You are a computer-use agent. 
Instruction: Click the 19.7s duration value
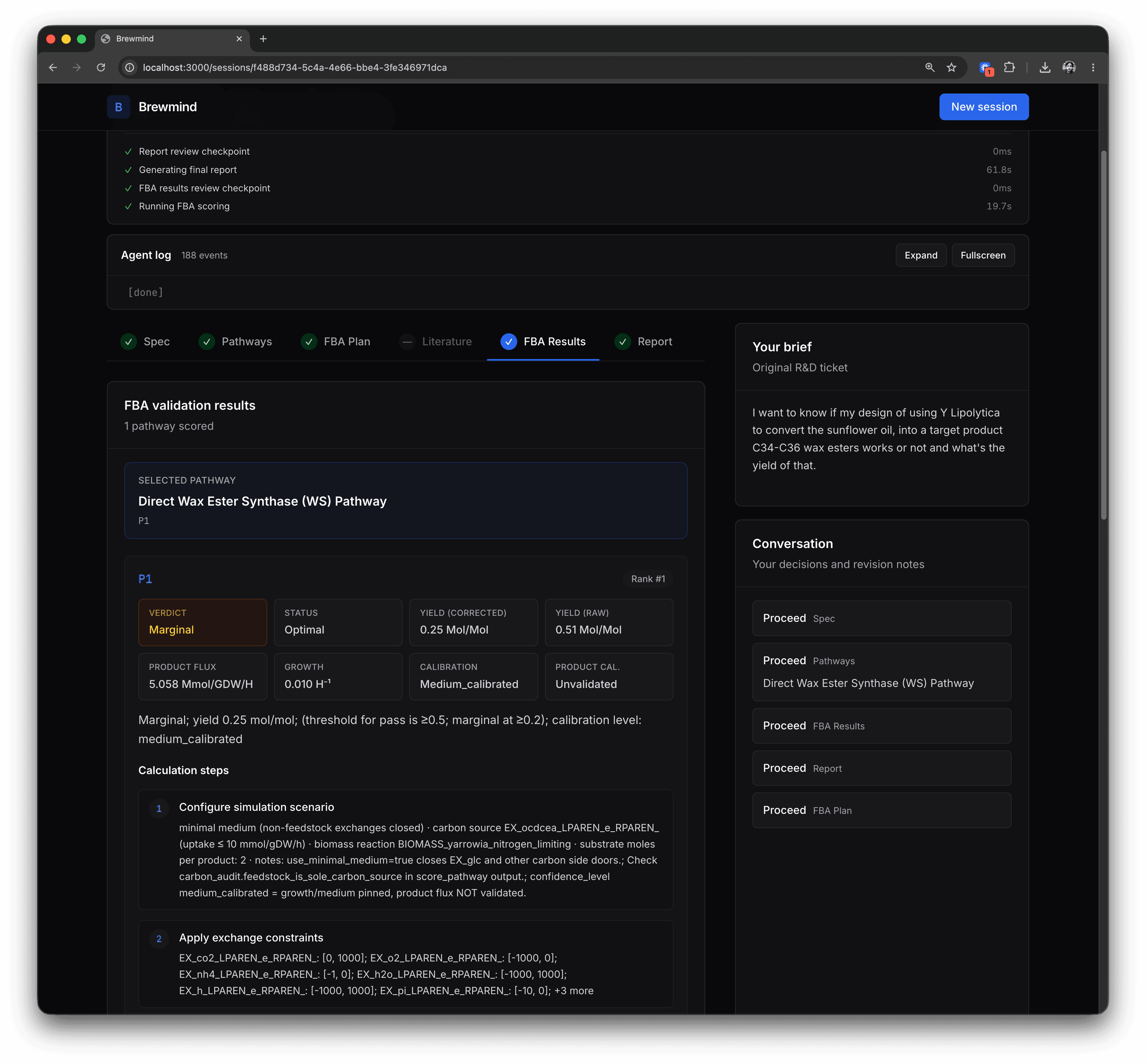tap(999, 206)
